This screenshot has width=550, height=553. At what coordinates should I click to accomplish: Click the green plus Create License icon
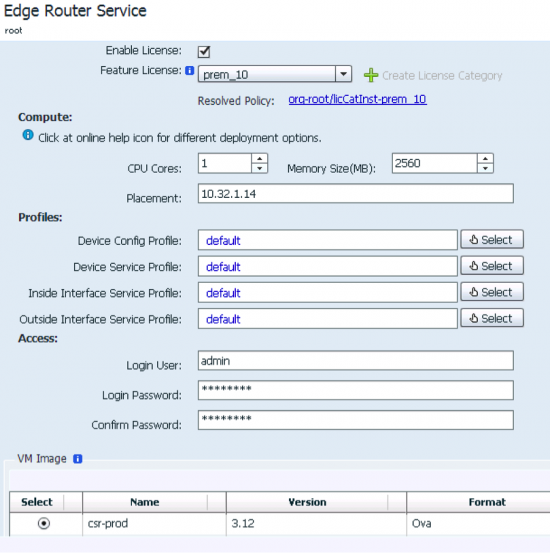(x=371, y=75)
